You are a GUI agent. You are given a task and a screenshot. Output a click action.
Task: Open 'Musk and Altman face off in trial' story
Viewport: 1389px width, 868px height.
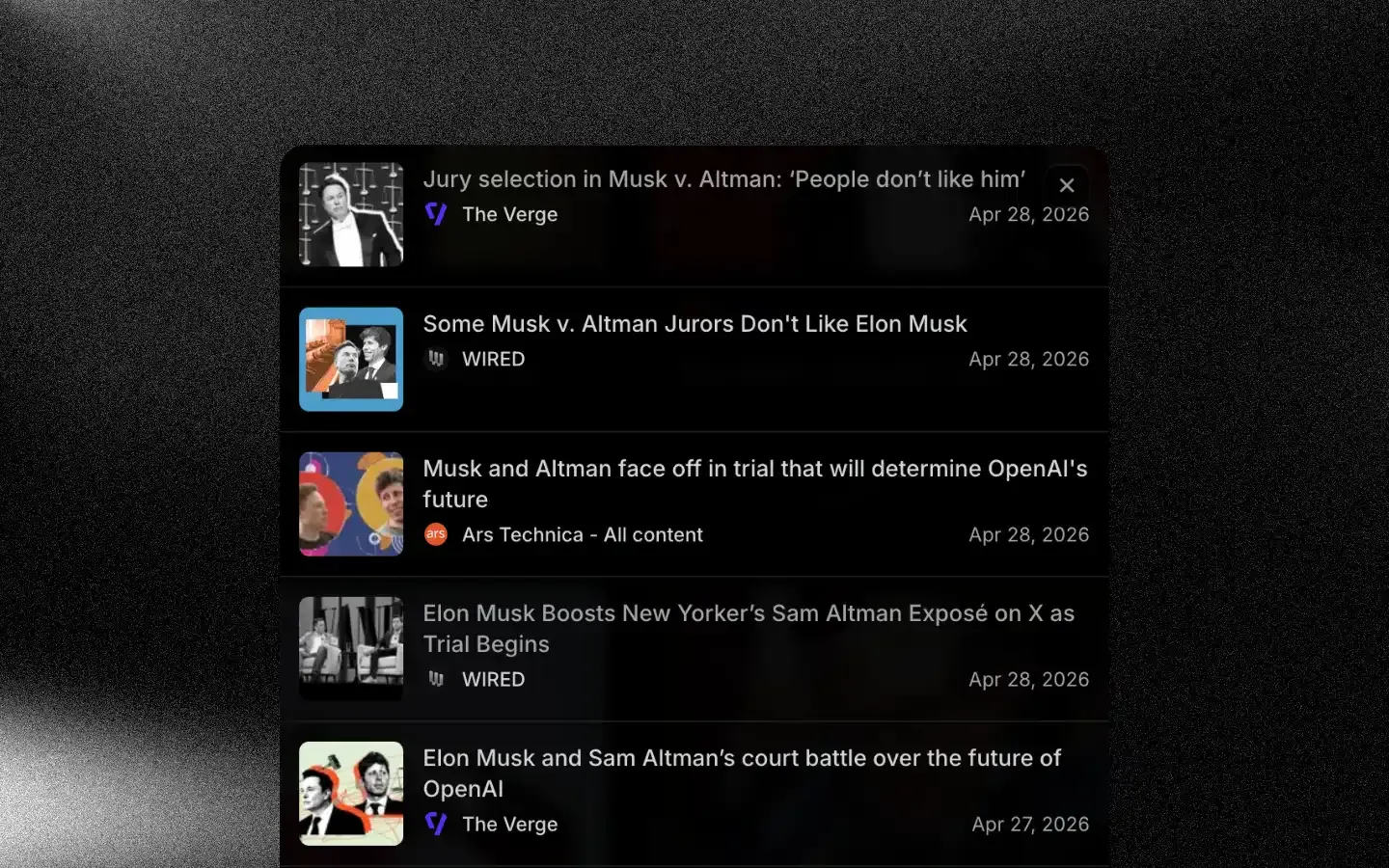(x=755, y=484)
